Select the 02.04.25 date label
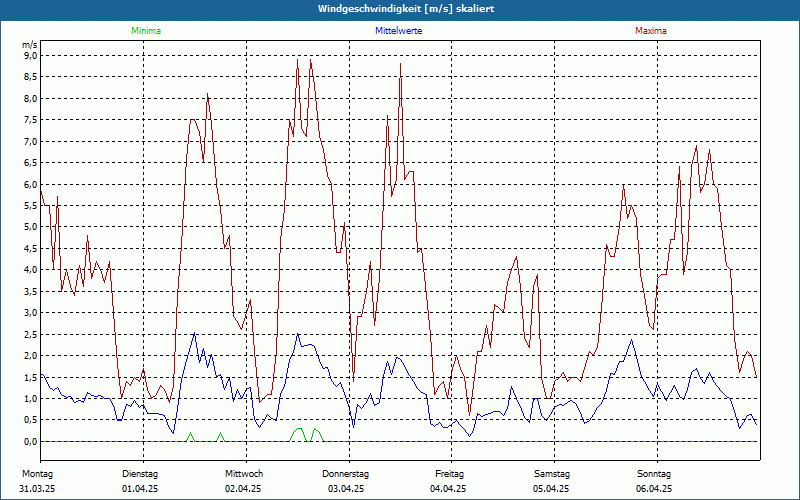This screenshot has height=500, width=800. pos(244,489)
